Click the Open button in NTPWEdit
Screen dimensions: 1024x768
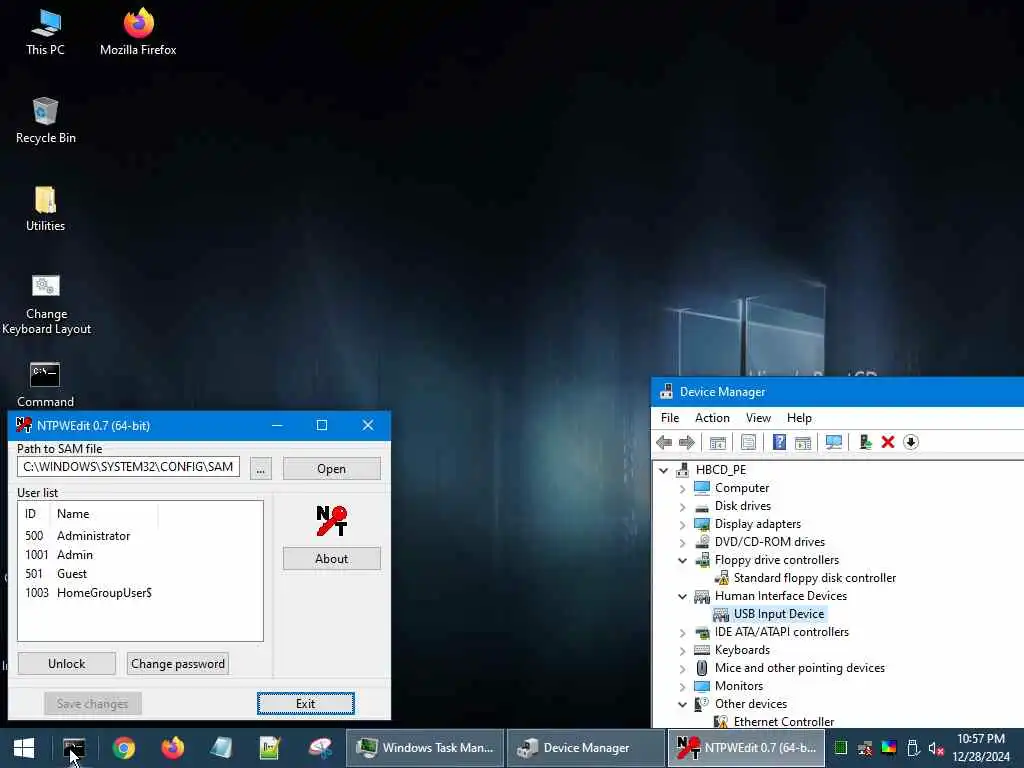pyautogui.click(x=332, y=469)
